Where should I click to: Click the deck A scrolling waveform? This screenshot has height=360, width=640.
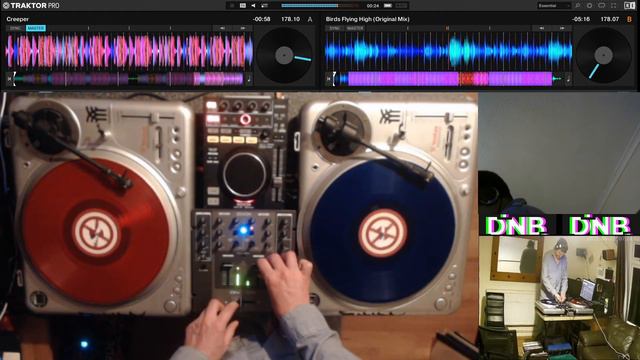[129, 51]
